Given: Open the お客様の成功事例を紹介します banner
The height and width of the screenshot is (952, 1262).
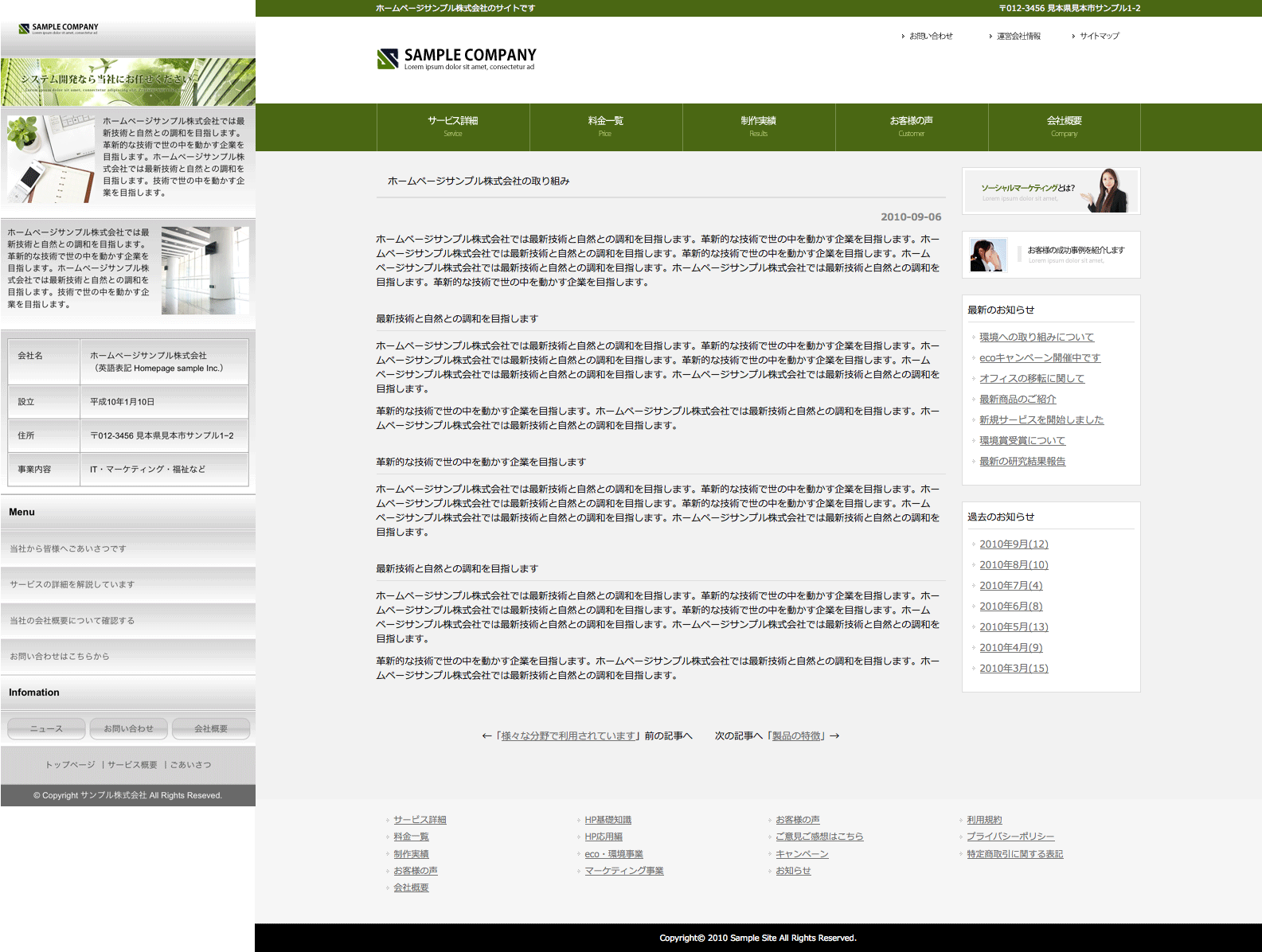Looking at the screenshot, I should (1050, 255).
